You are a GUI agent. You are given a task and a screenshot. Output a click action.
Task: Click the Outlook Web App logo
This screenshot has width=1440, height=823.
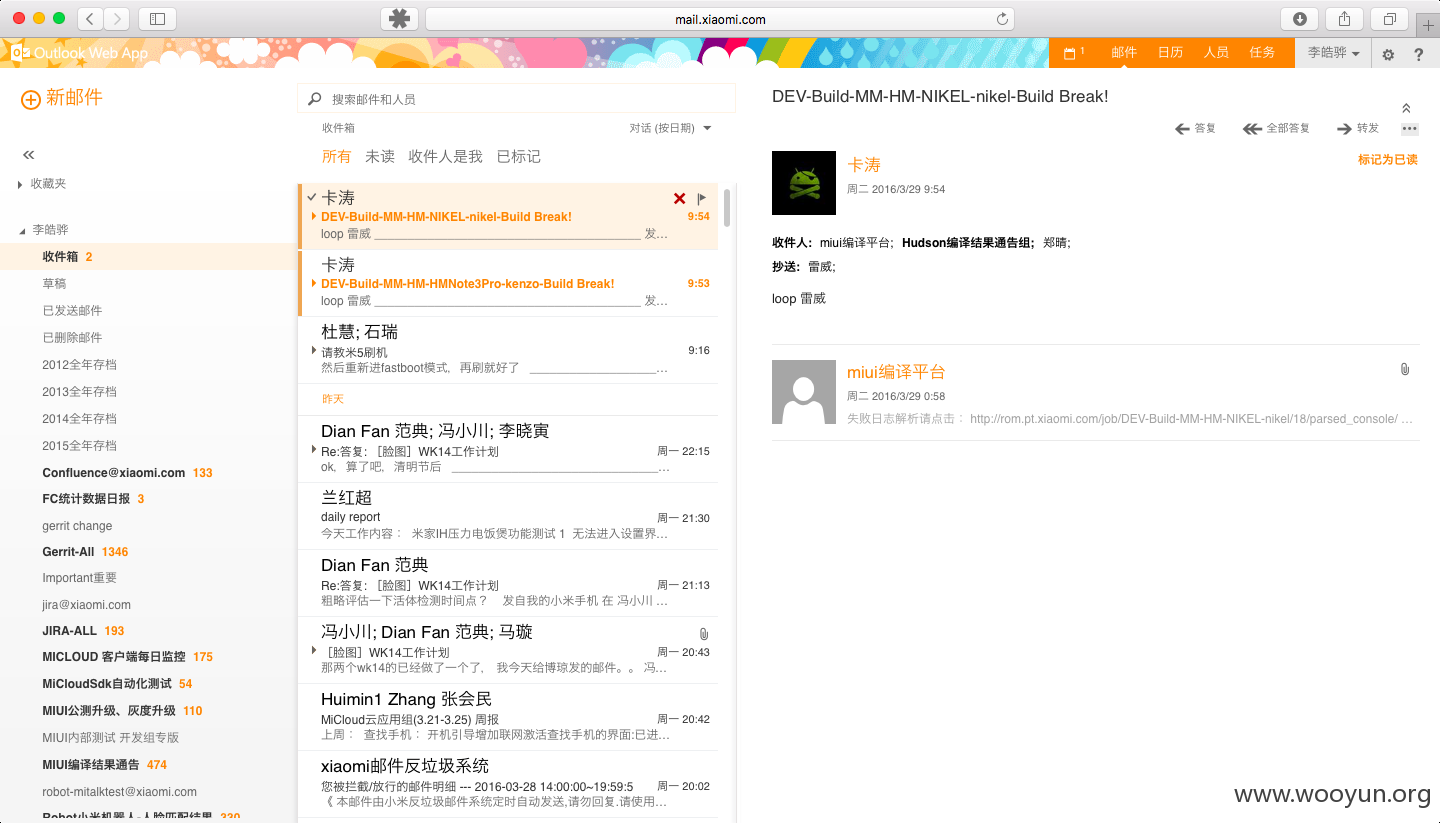coord(79,53)
